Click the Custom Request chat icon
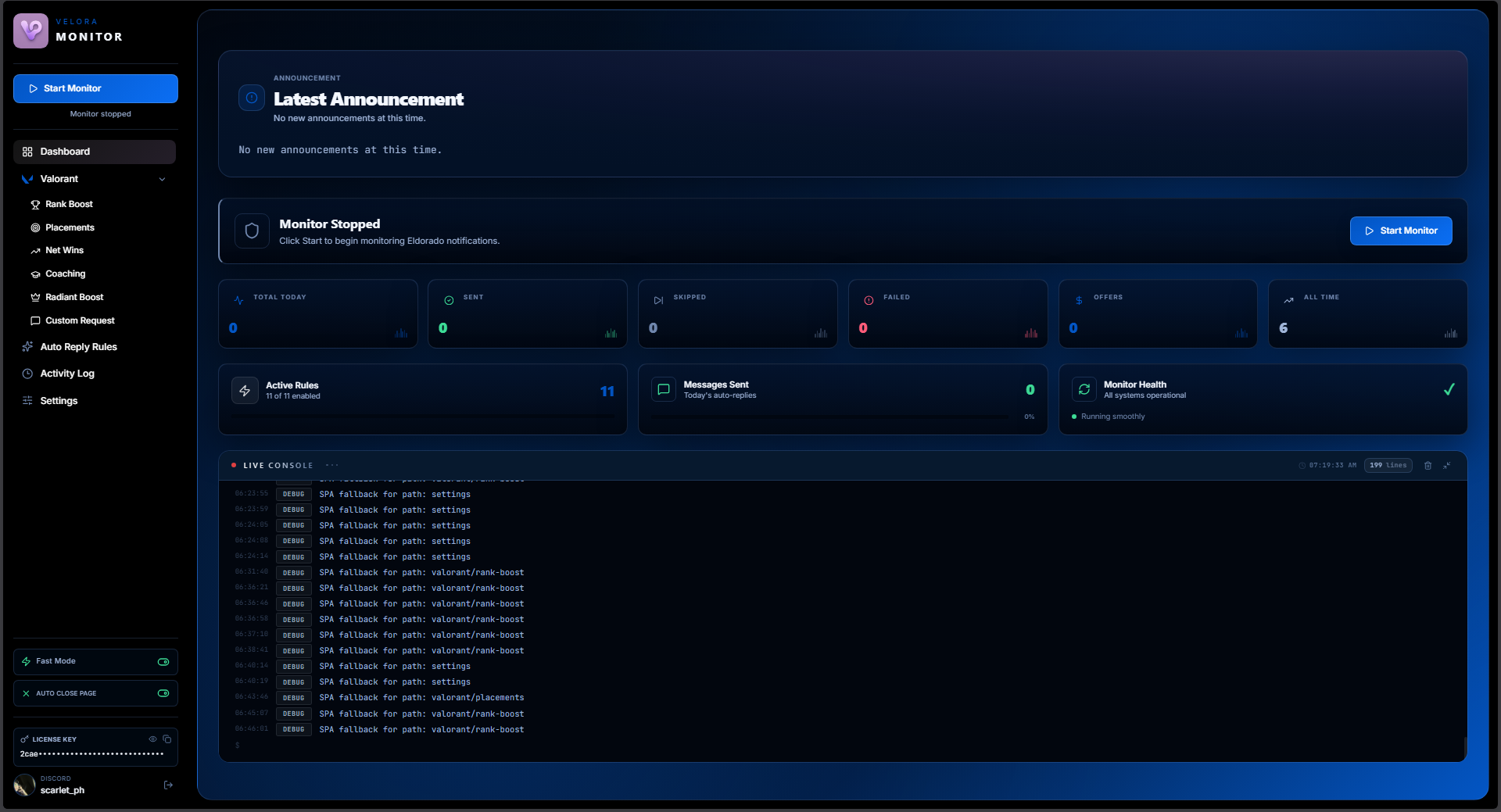 (x=35, y=321)
